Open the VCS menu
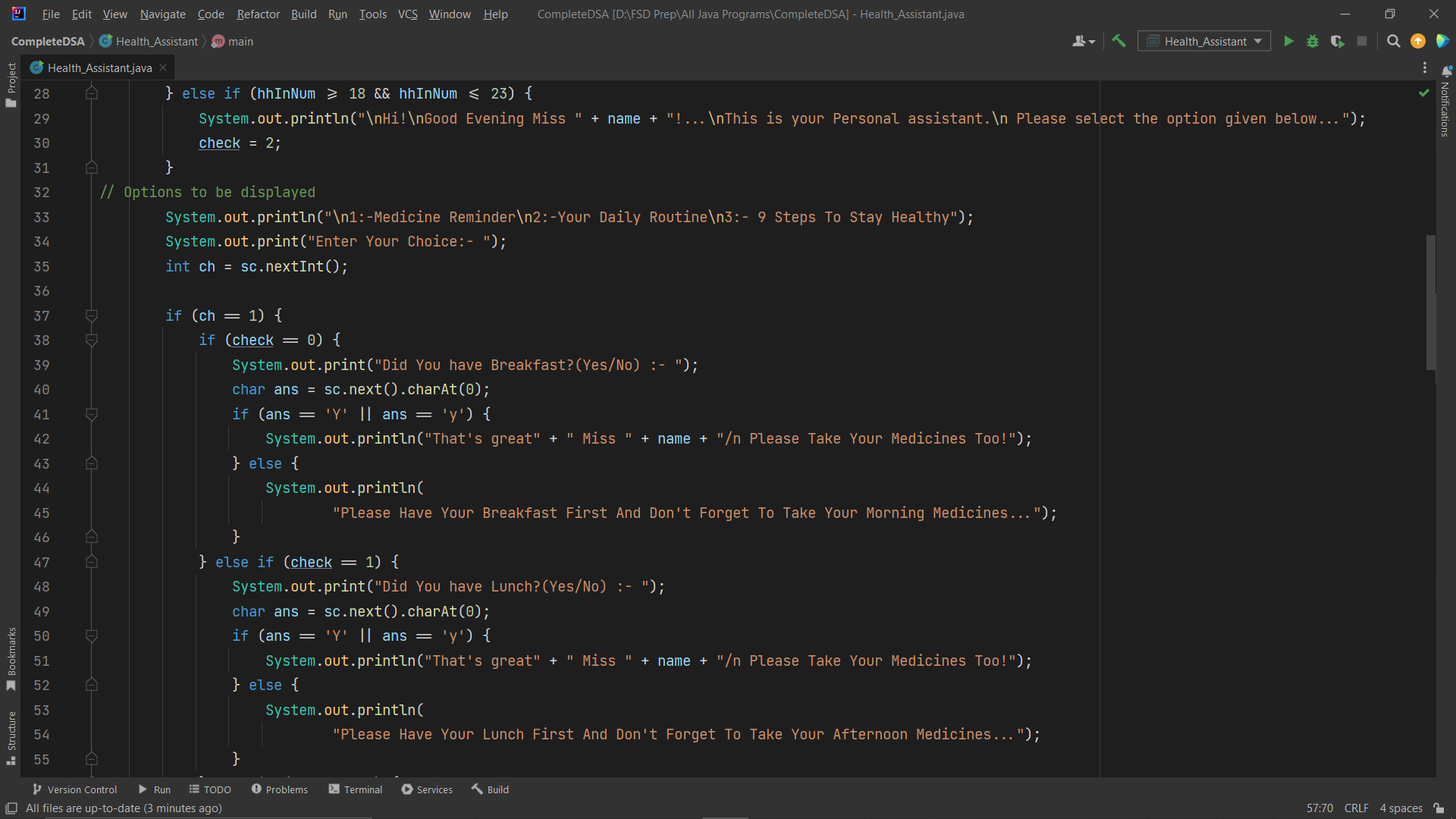The width and height of the screenshot is (1456, 819). pos(407,14)
